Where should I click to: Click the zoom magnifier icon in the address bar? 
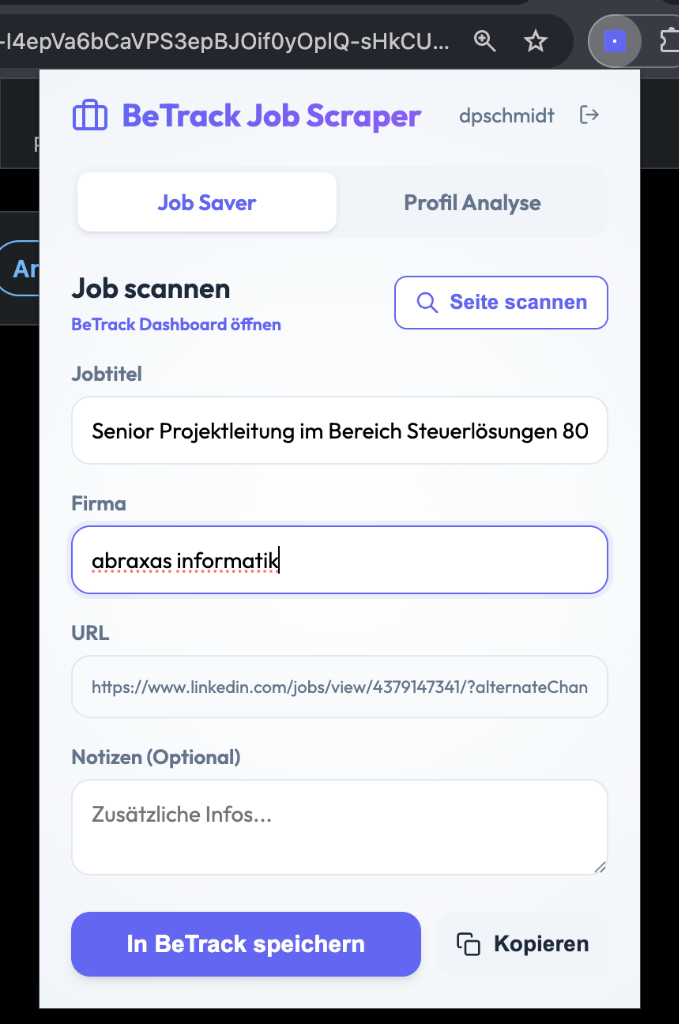click(x=484, y=41)
